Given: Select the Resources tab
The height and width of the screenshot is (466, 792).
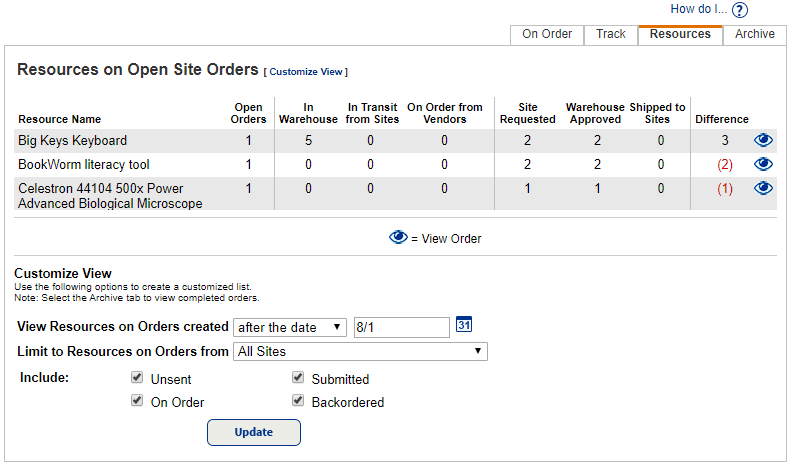Looking at the screenshot, I should [x=680, y=34].
